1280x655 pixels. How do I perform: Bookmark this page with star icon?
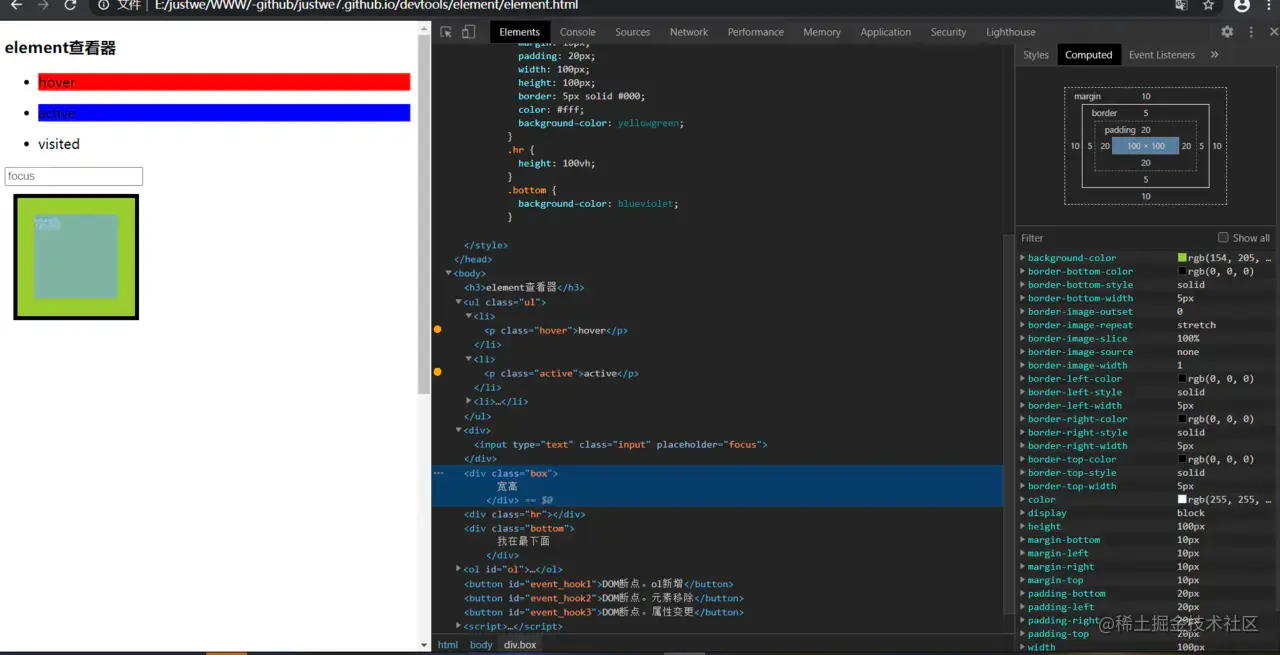click(x=1208, y=5)
